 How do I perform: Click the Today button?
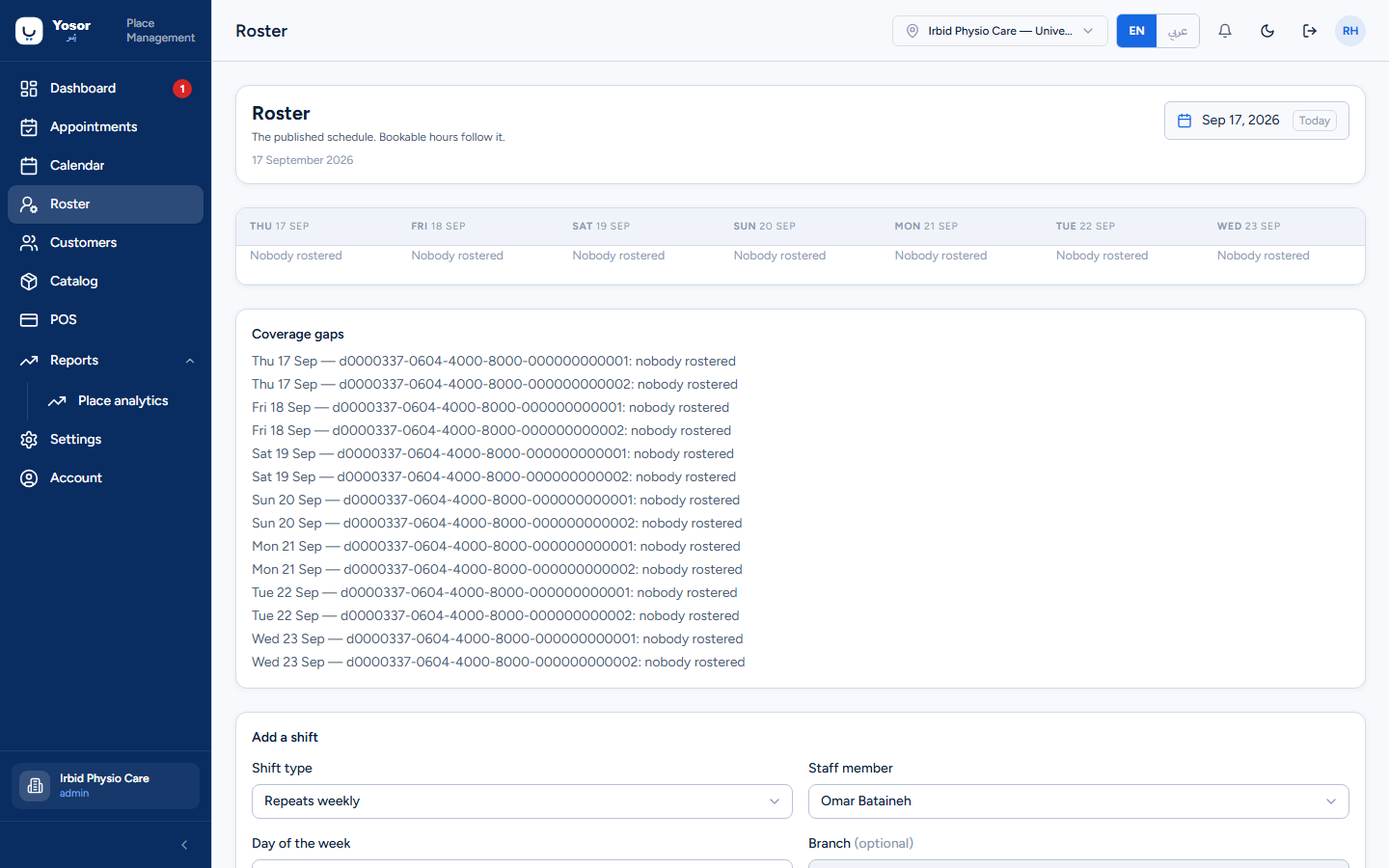click(1314, 121)
